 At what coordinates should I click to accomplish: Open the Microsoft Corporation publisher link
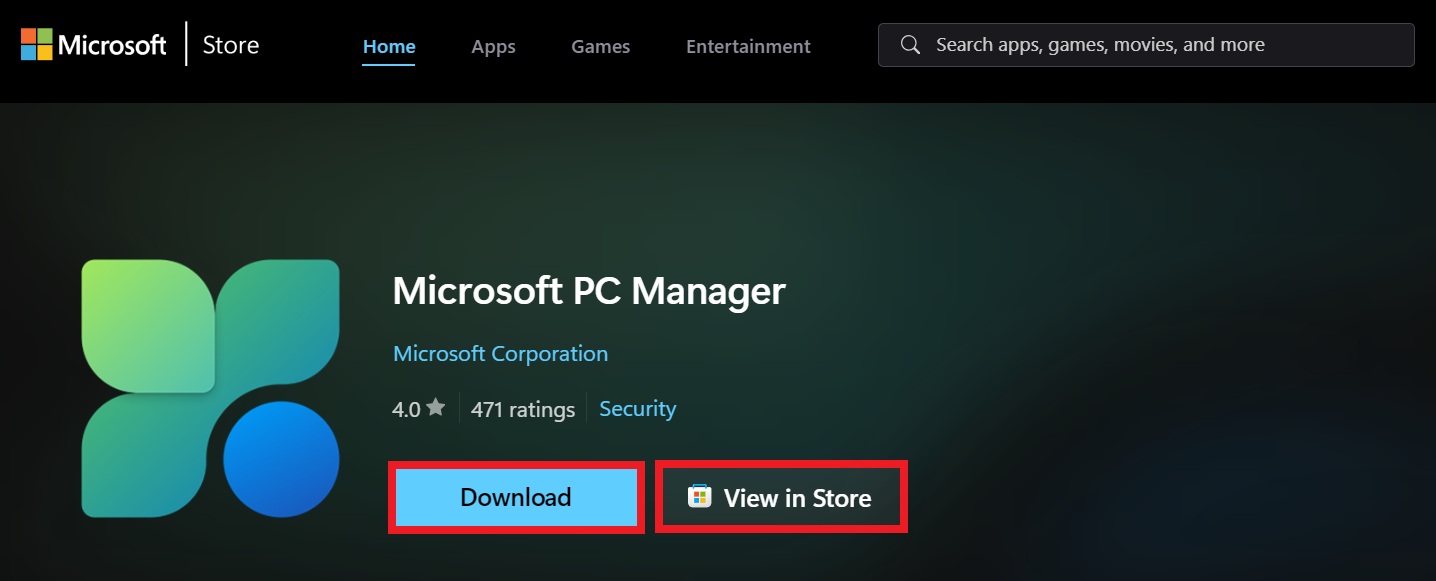point(500,353)
